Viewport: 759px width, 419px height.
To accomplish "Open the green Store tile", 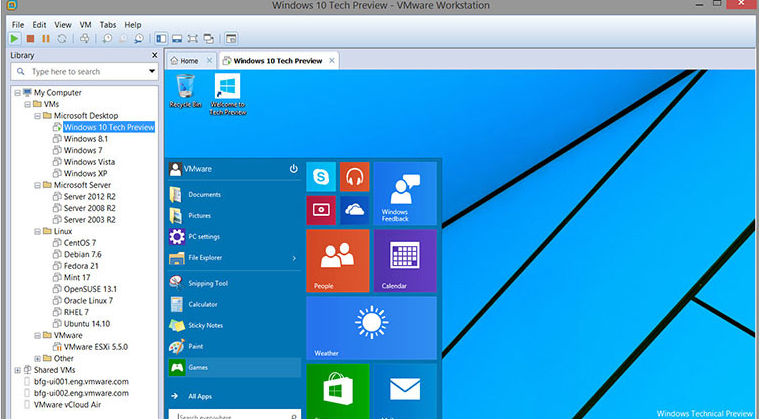I will [x=338, y=391].
